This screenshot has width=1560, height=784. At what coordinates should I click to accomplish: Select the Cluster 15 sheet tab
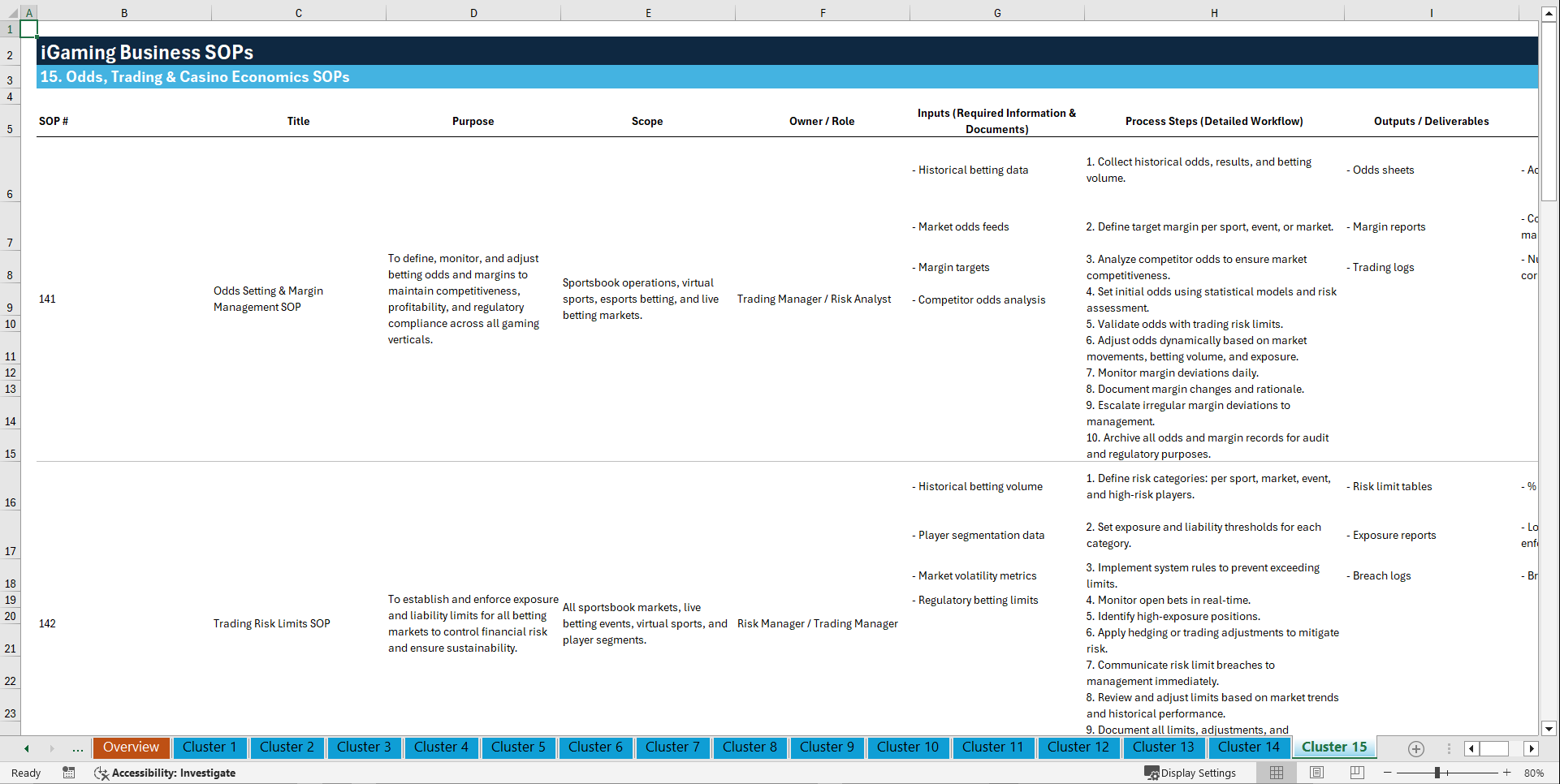1333,747
